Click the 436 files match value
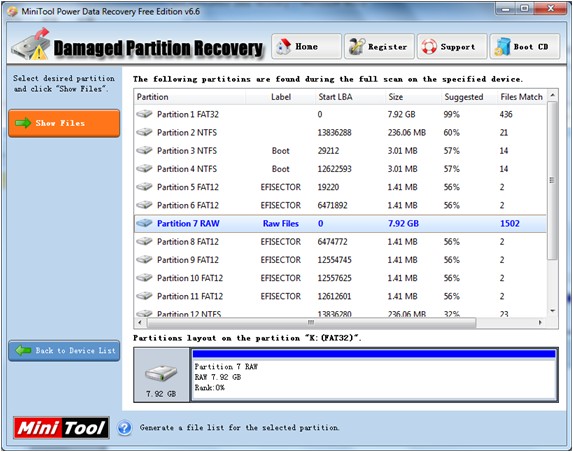The image size is (573, 452). [x=506, y=114]
